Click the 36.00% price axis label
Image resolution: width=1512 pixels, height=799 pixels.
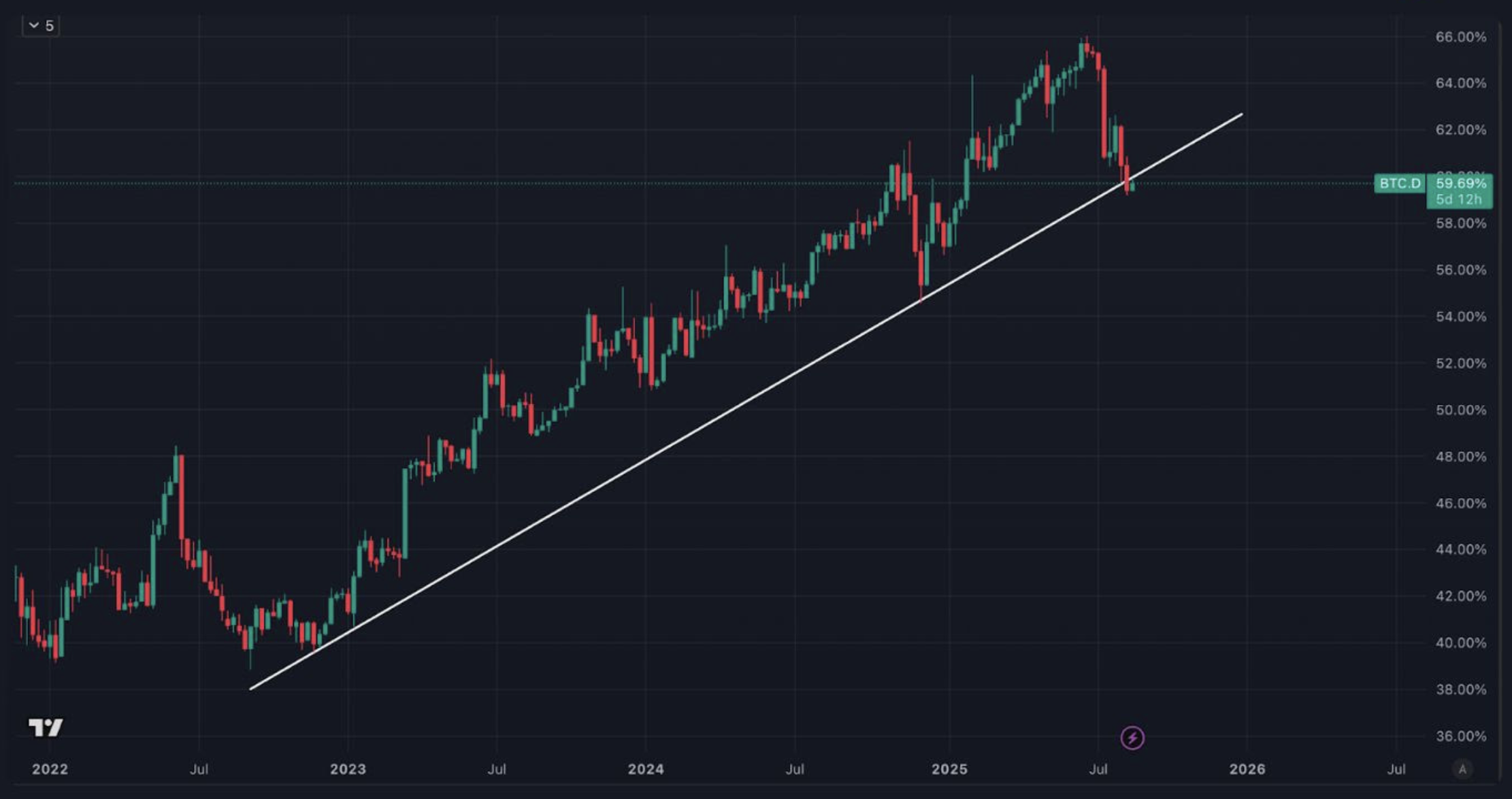(1461, 736)
